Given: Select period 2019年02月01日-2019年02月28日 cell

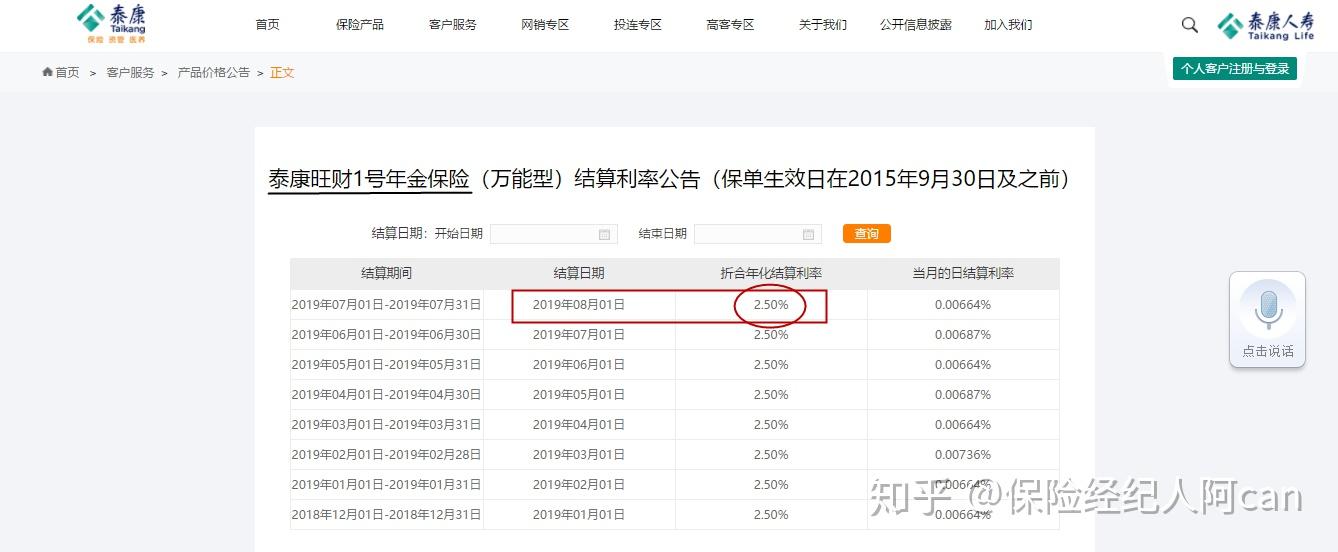Looking at the screenshot, I should click(x=387, y=455).
